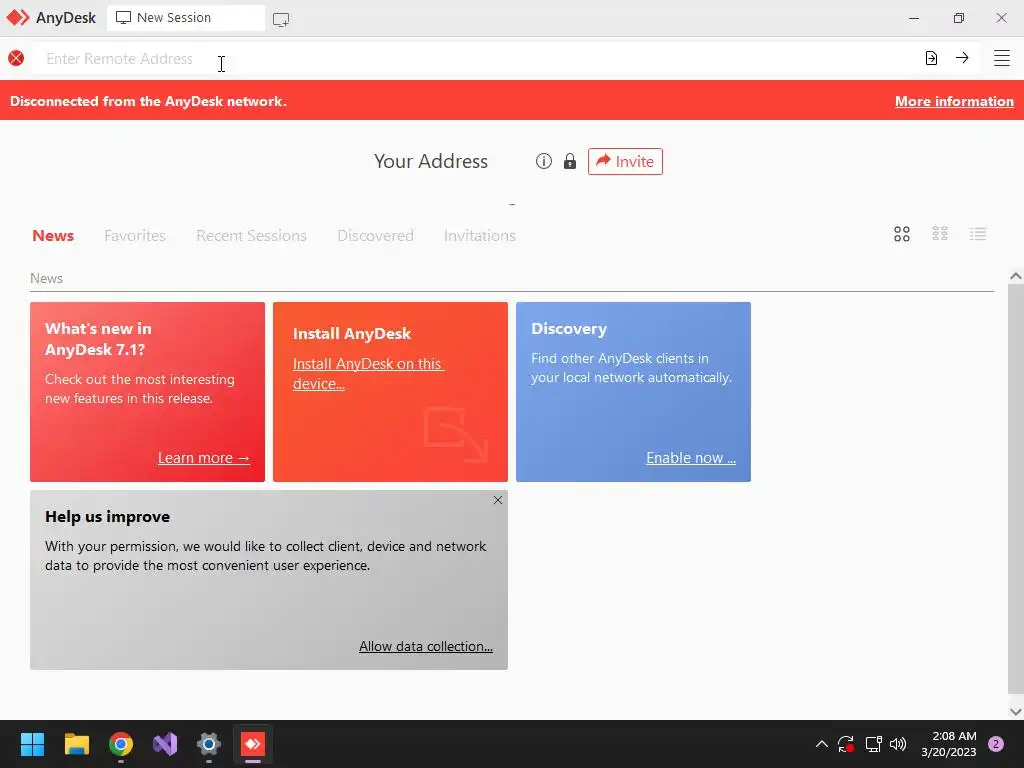The height and width of the screenshot is (768, 1024).
Task: Click the Invite button
Action: [625, 161]
